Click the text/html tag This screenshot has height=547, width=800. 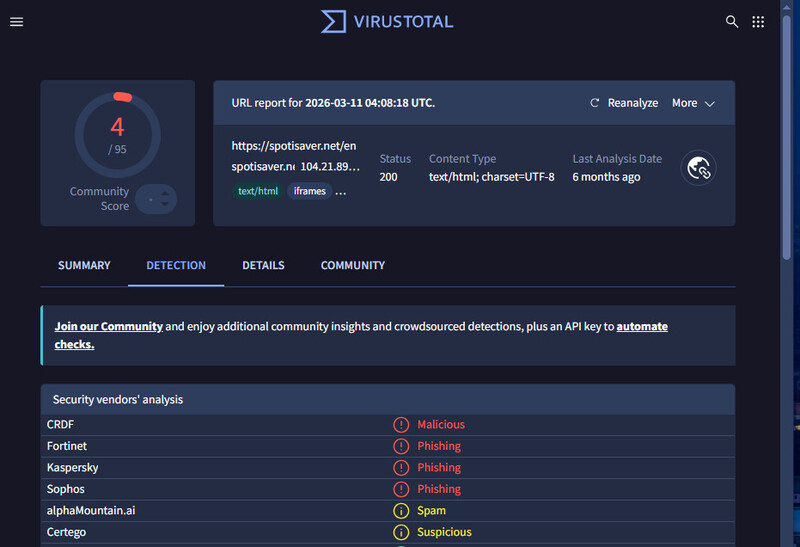pos(258,191)
